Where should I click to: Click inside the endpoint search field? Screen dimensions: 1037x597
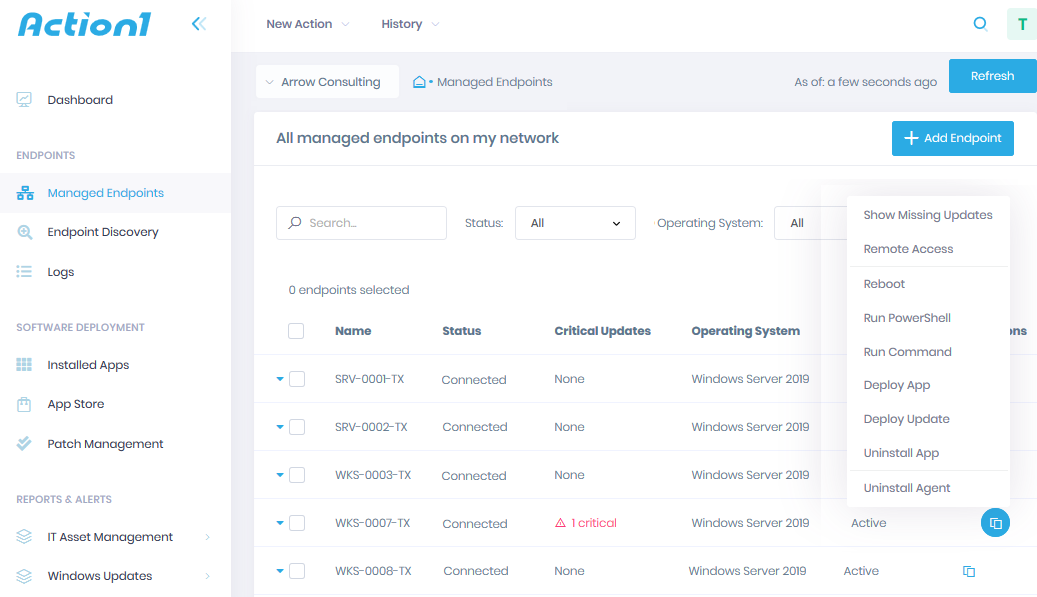click(361, 222)
